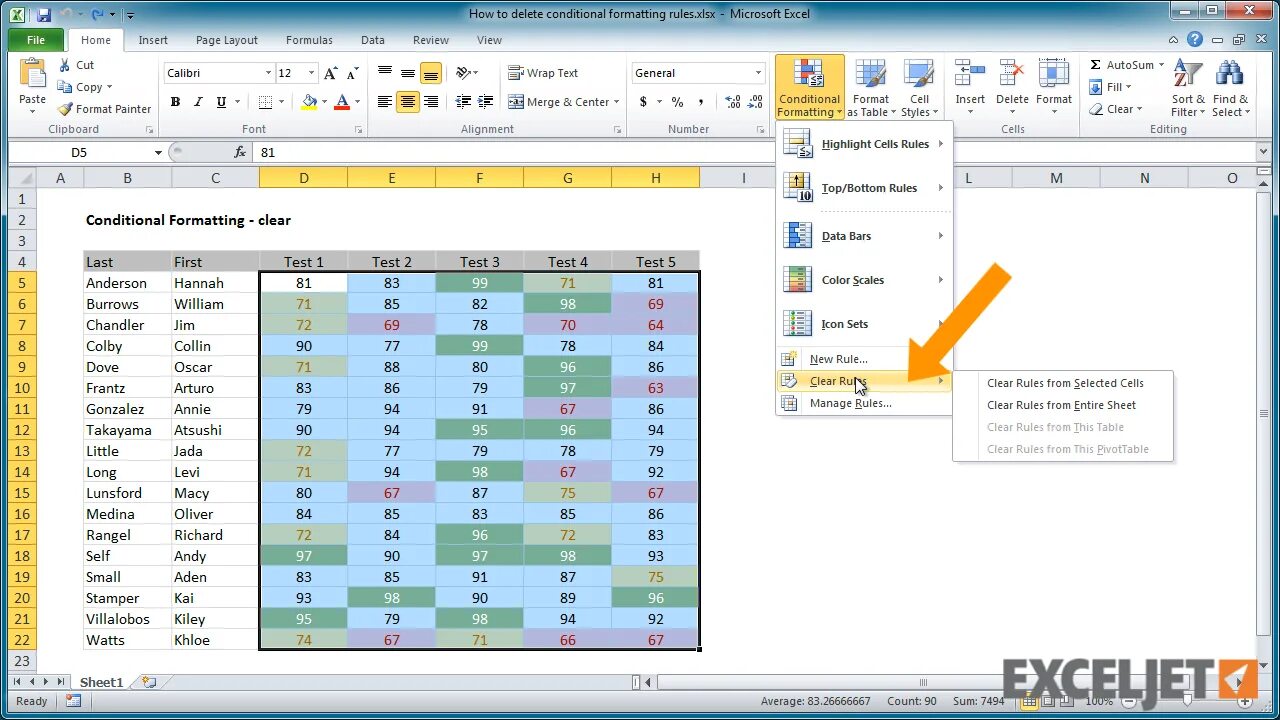Click the insert new worksheet tab icon
The image size is (1280, 720).
click(149, 682)
